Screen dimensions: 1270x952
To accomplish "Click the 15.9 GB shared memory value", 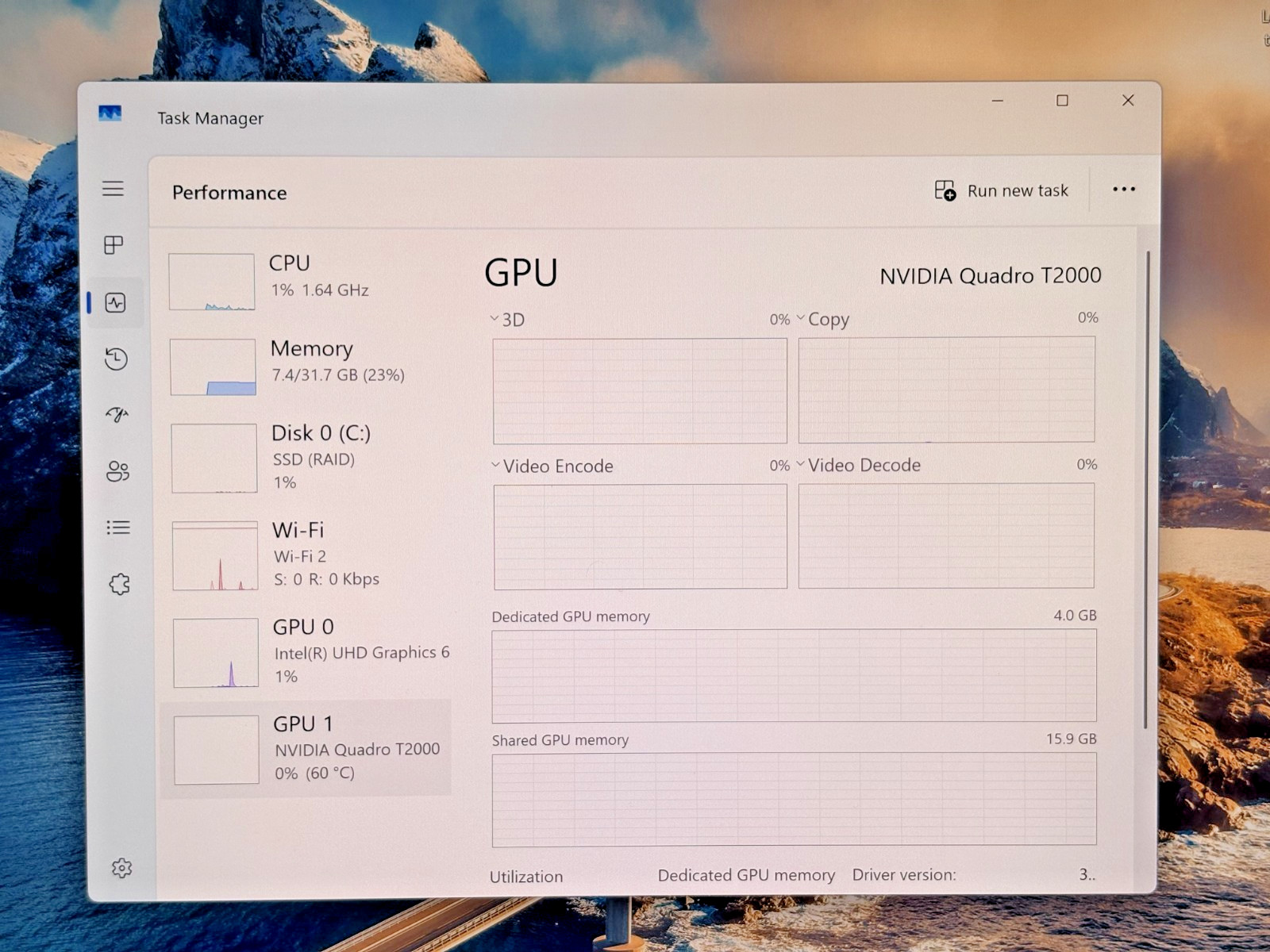I will tap(1071, 739).
